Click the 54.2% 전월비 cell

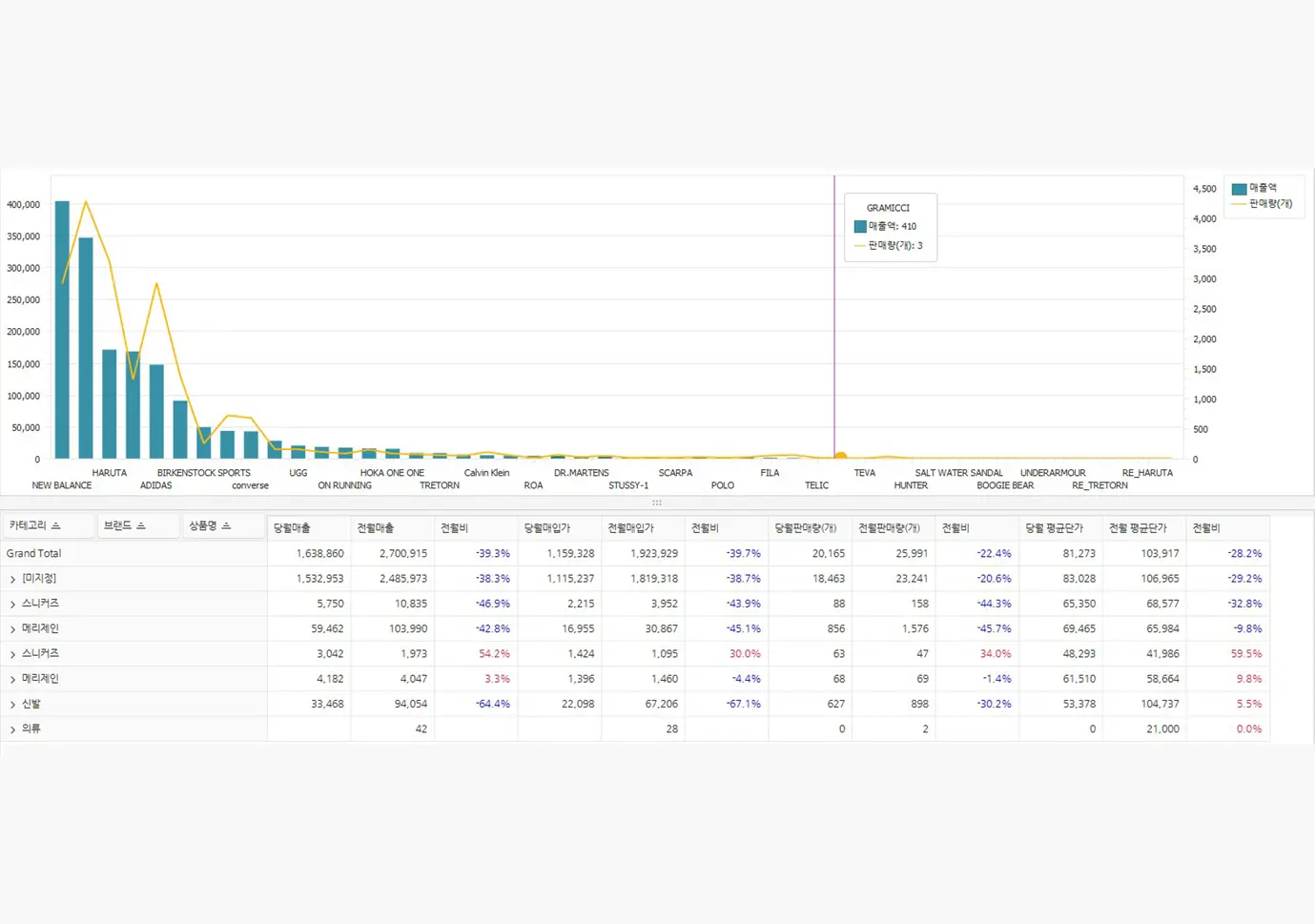[x=494, y=654]
